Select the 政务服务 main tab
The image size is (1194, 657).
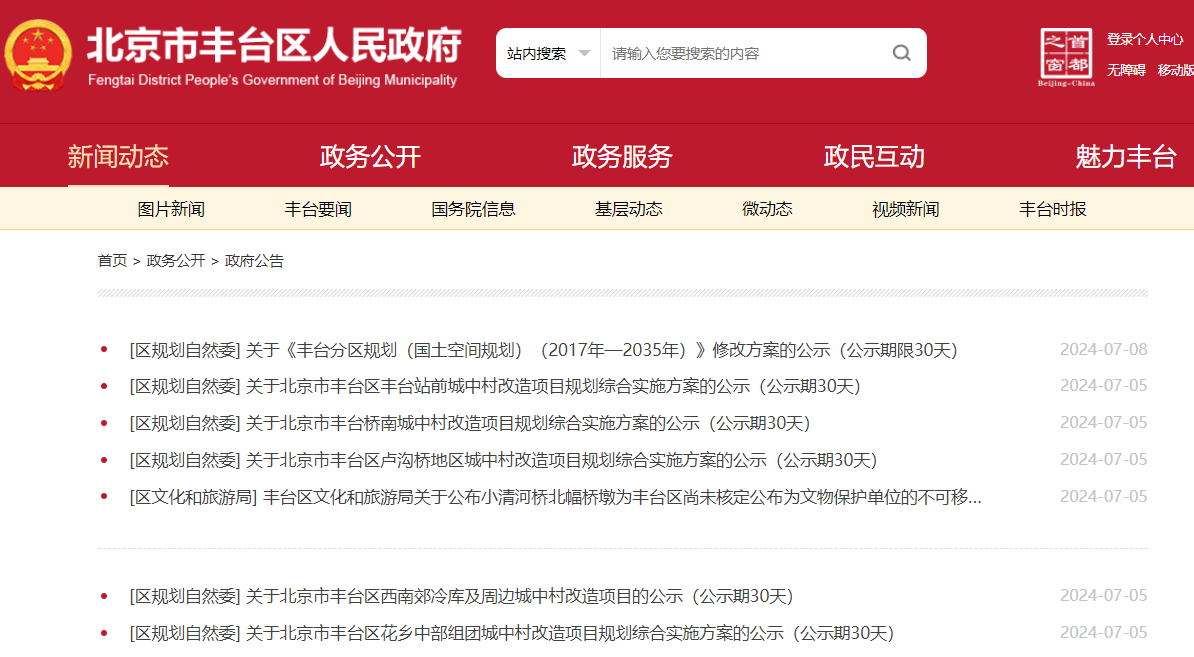622,157
